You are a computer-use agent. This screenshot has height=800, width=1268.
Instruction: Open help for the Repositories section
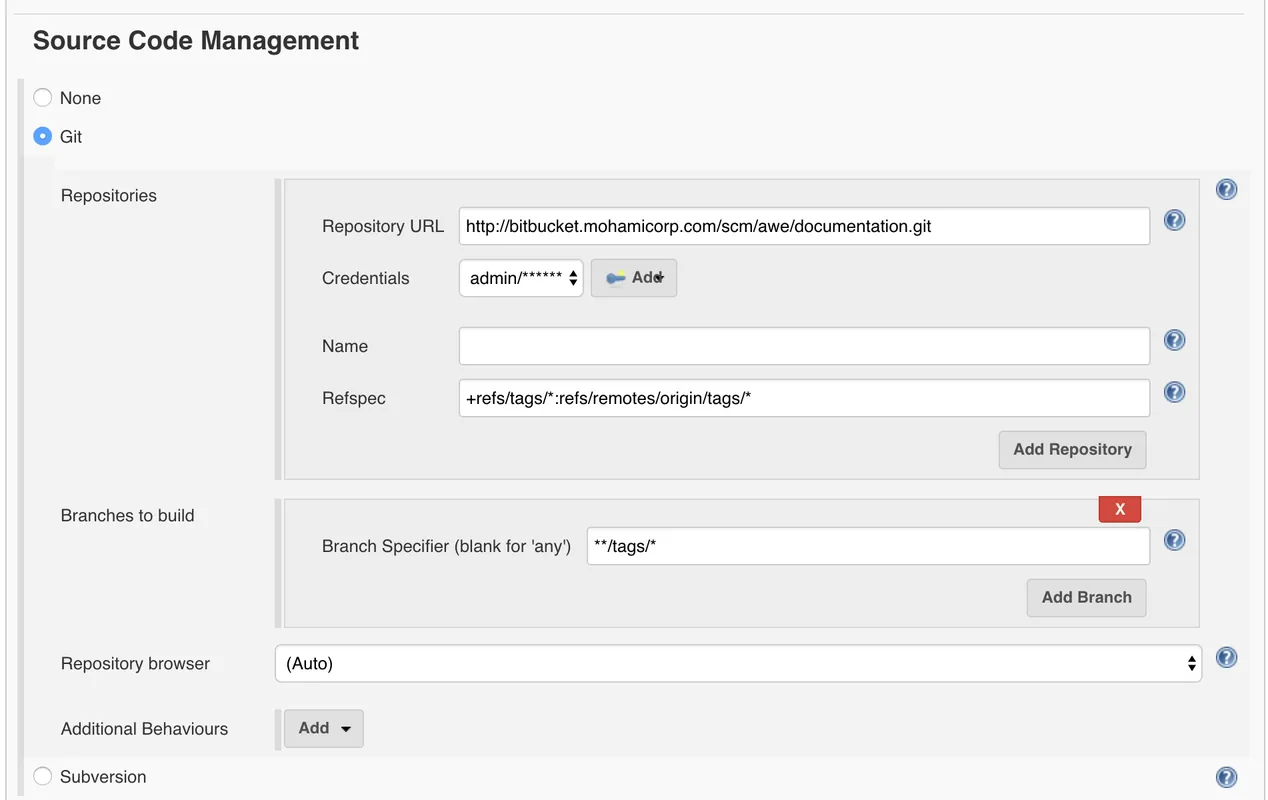[x=1226, y=190]
